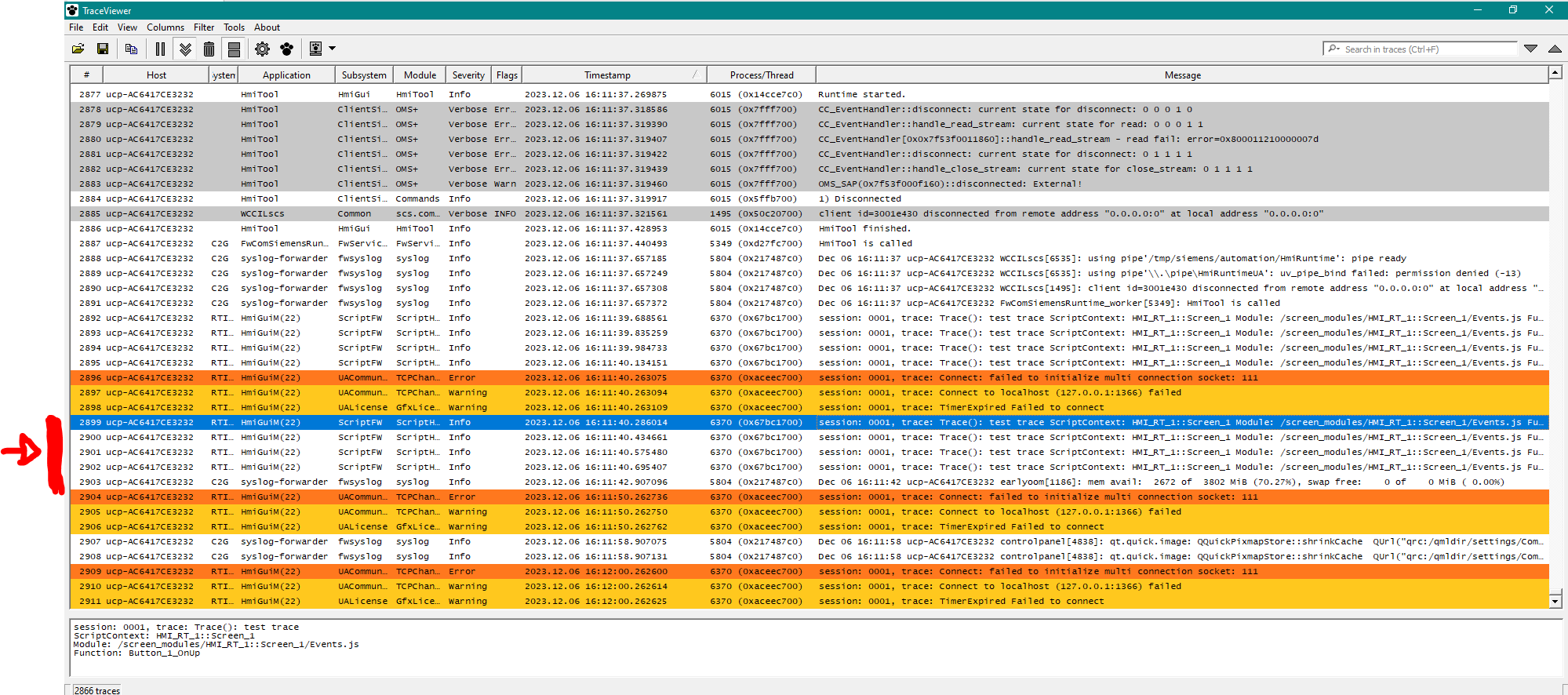Click the paw print toolbar icon

(x=287, y=49)
